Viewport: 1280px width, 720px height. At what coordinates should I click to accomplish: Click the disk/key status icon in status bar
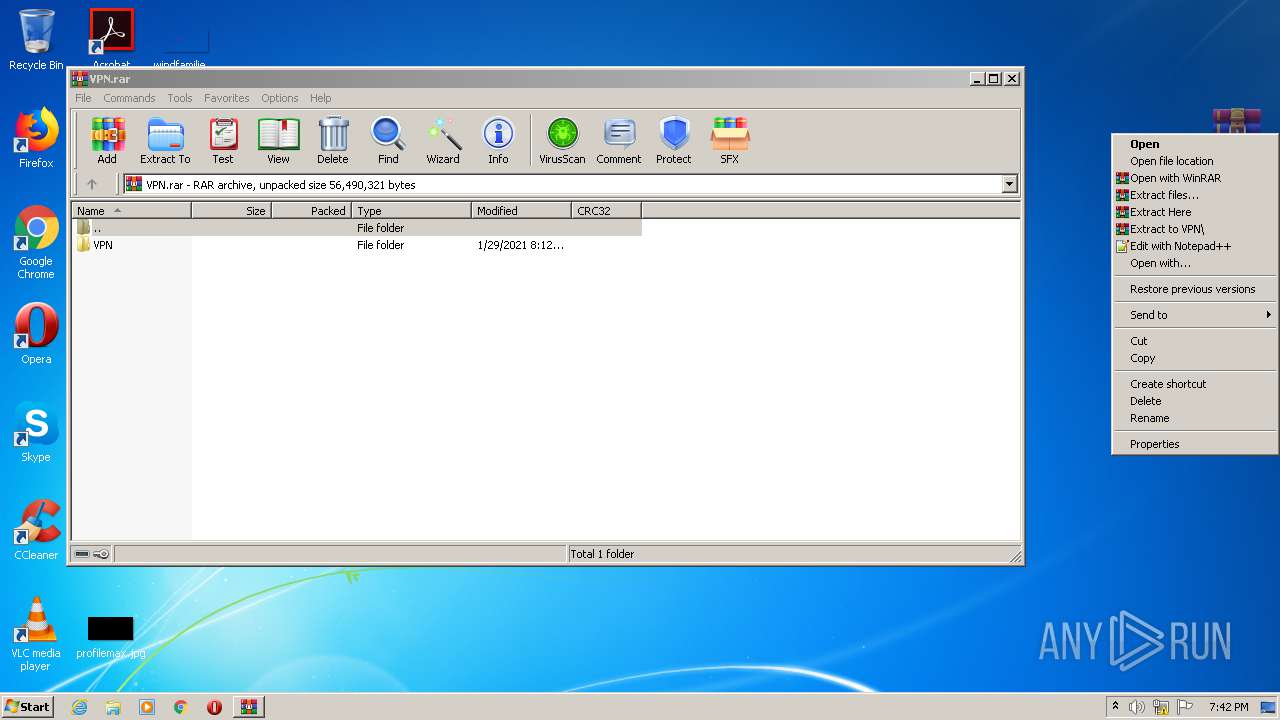[92, 554]
